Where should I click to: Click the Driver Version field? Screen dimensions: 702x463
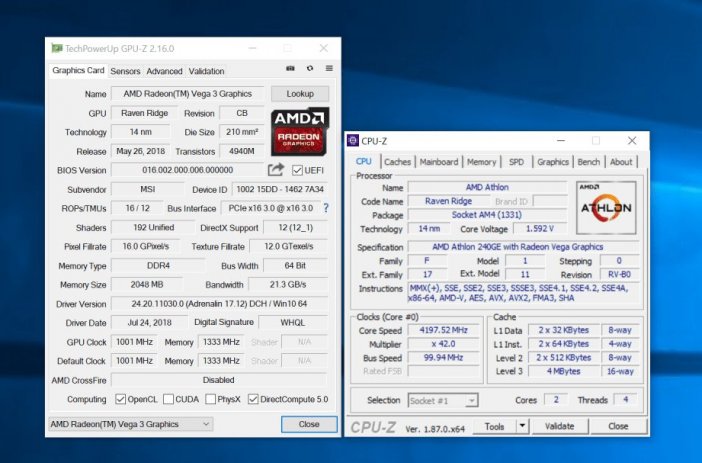219,304
